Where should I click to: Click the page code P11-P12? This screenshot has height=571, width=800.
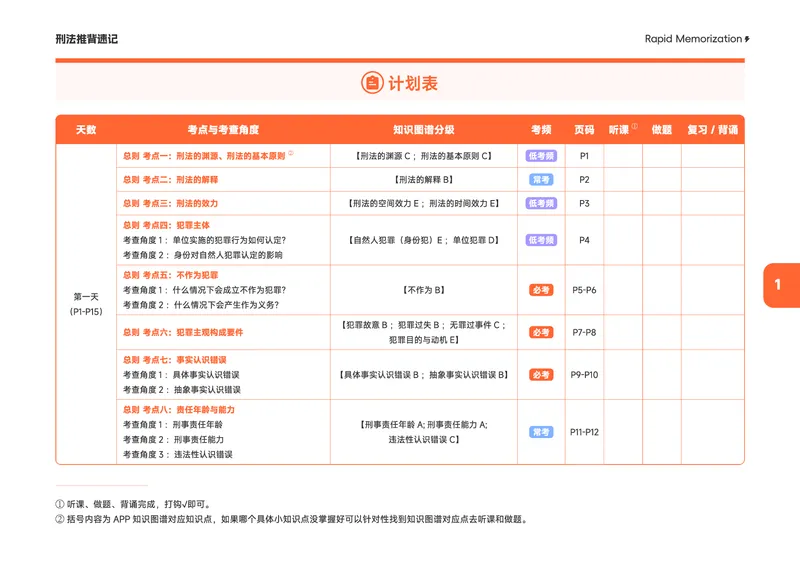point(584,432)
